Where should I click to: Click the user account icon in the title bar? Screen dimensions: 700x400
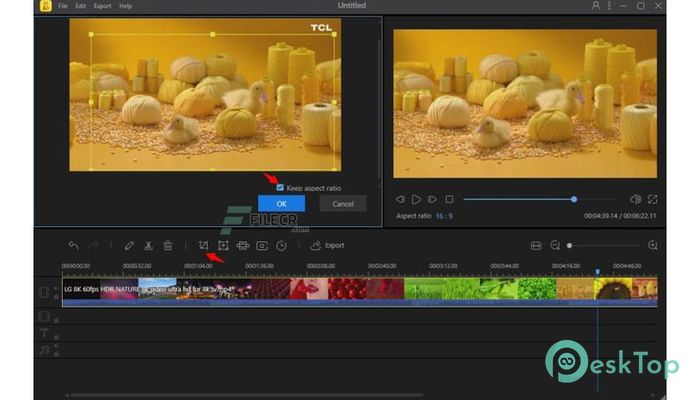tap(596, 5)
